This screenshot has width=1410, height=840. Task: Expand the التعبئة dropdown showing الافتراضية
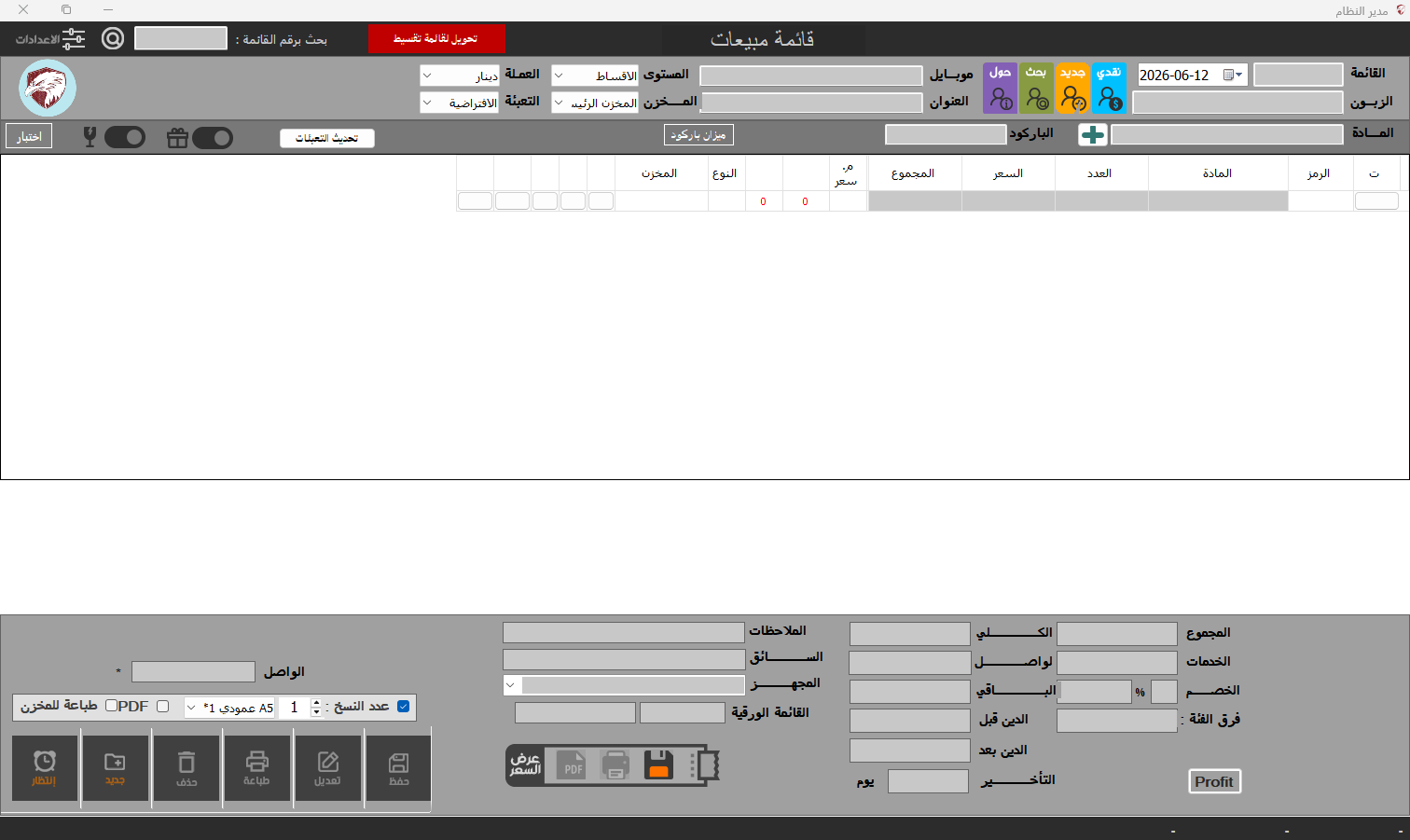427,103
